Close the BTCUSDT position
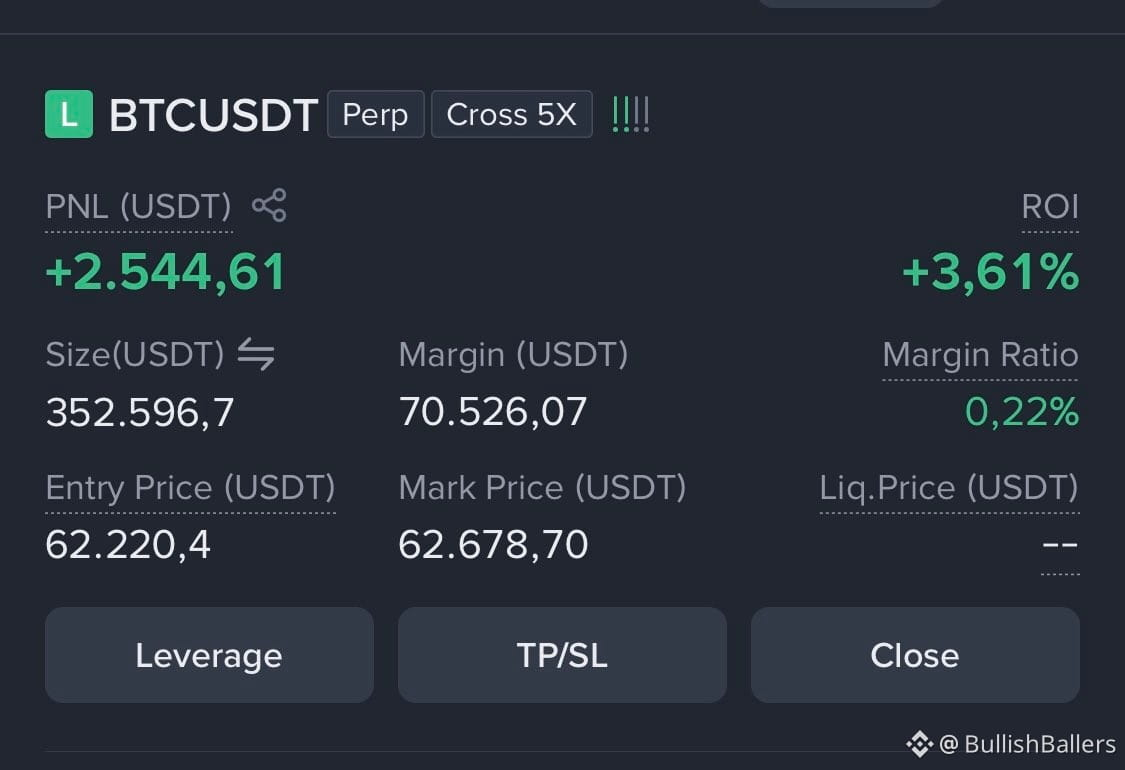The width and height of the screenshot is (1125, 770). coord(915,655)
